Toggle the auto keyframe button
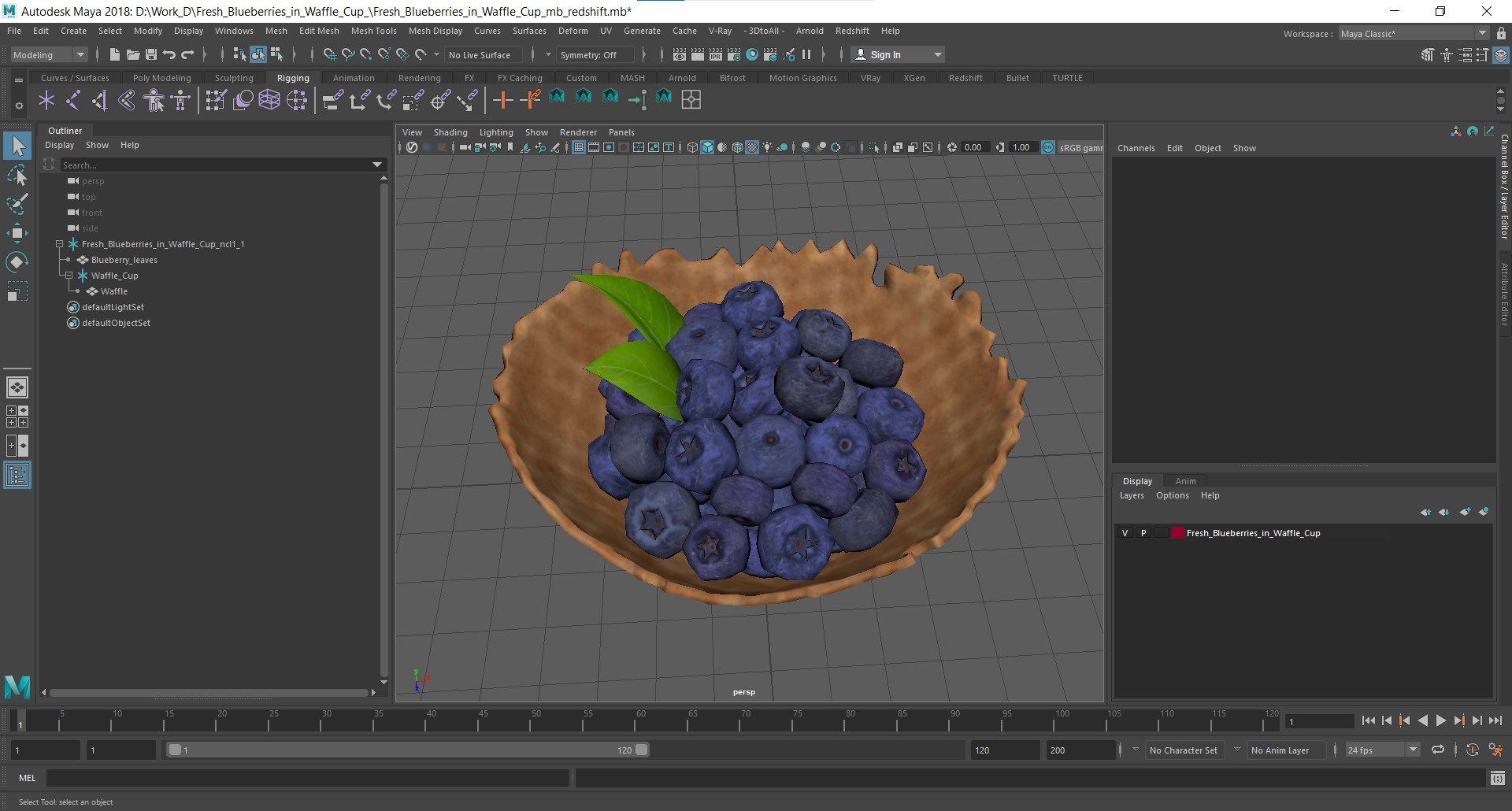The image size is (1512, 811). pos(1473,750)
